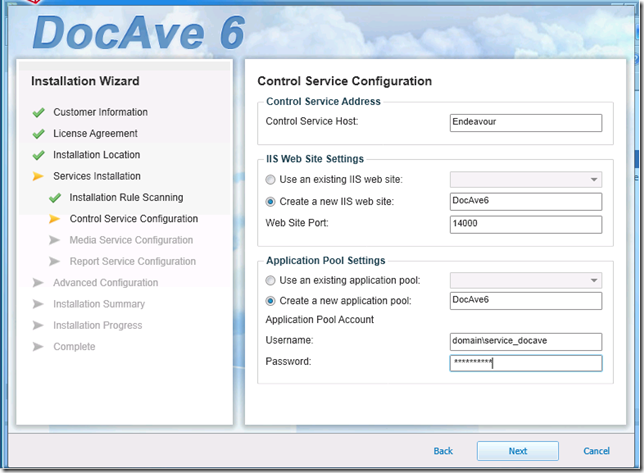The image size is (644, 473).
Task: Click Media Service Configuration step text
Action: coord(131,240)
